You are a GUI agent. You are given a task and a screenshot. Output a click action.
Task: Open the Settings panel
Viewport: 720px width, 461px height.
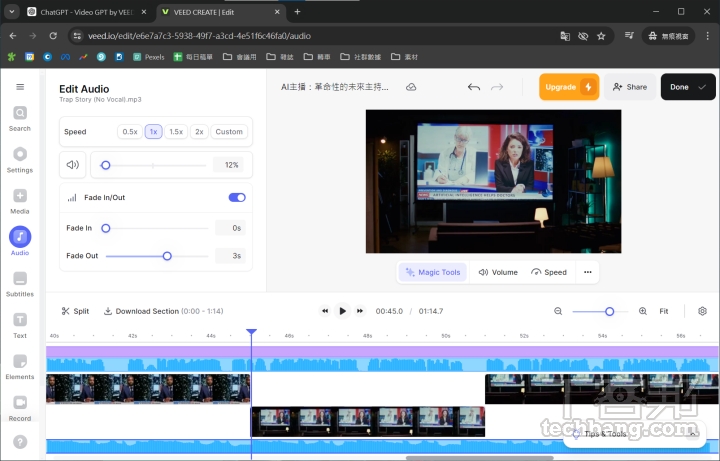[x=20, y=160]
